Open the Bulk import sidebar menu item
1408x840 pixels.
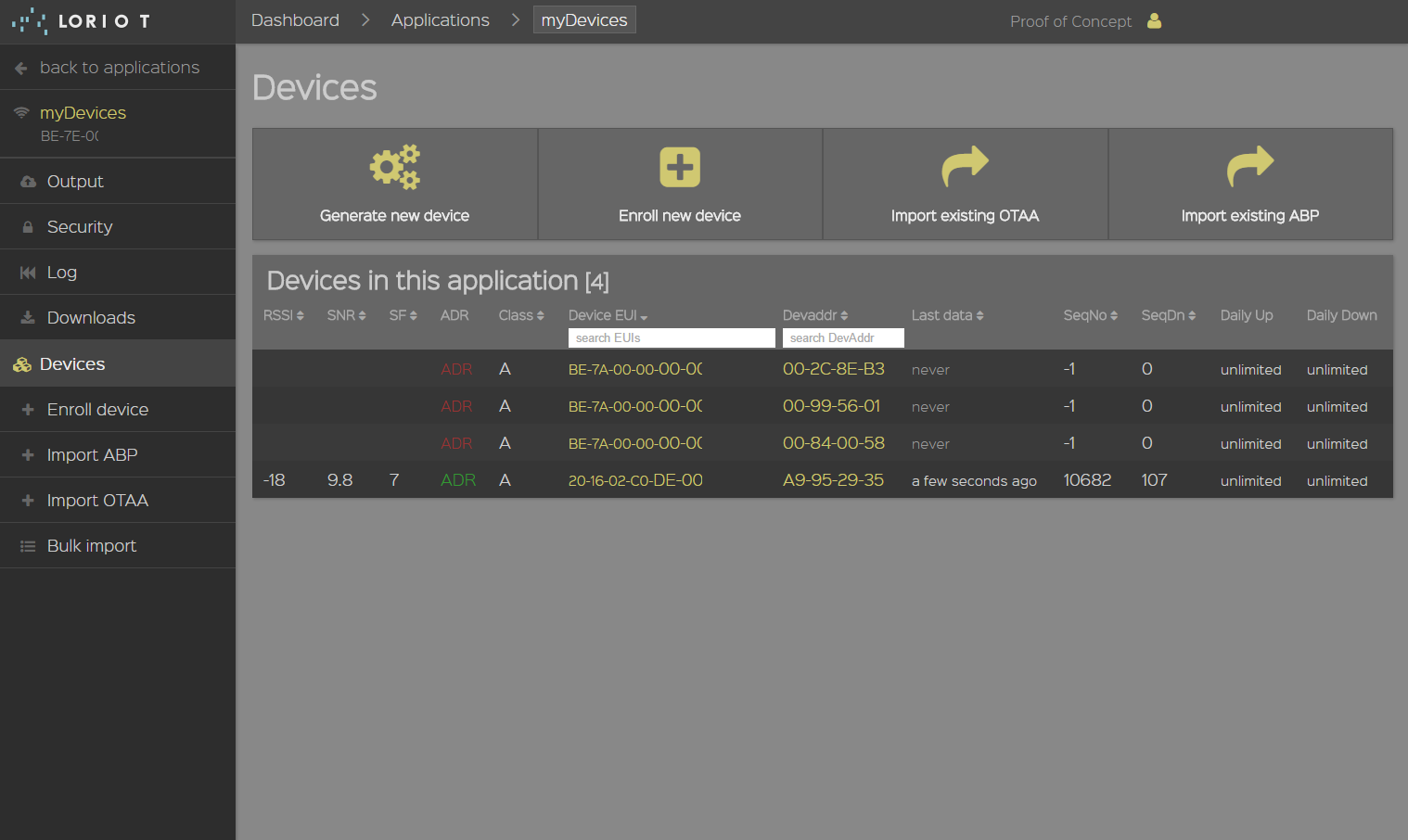click(x=118, y=546)
